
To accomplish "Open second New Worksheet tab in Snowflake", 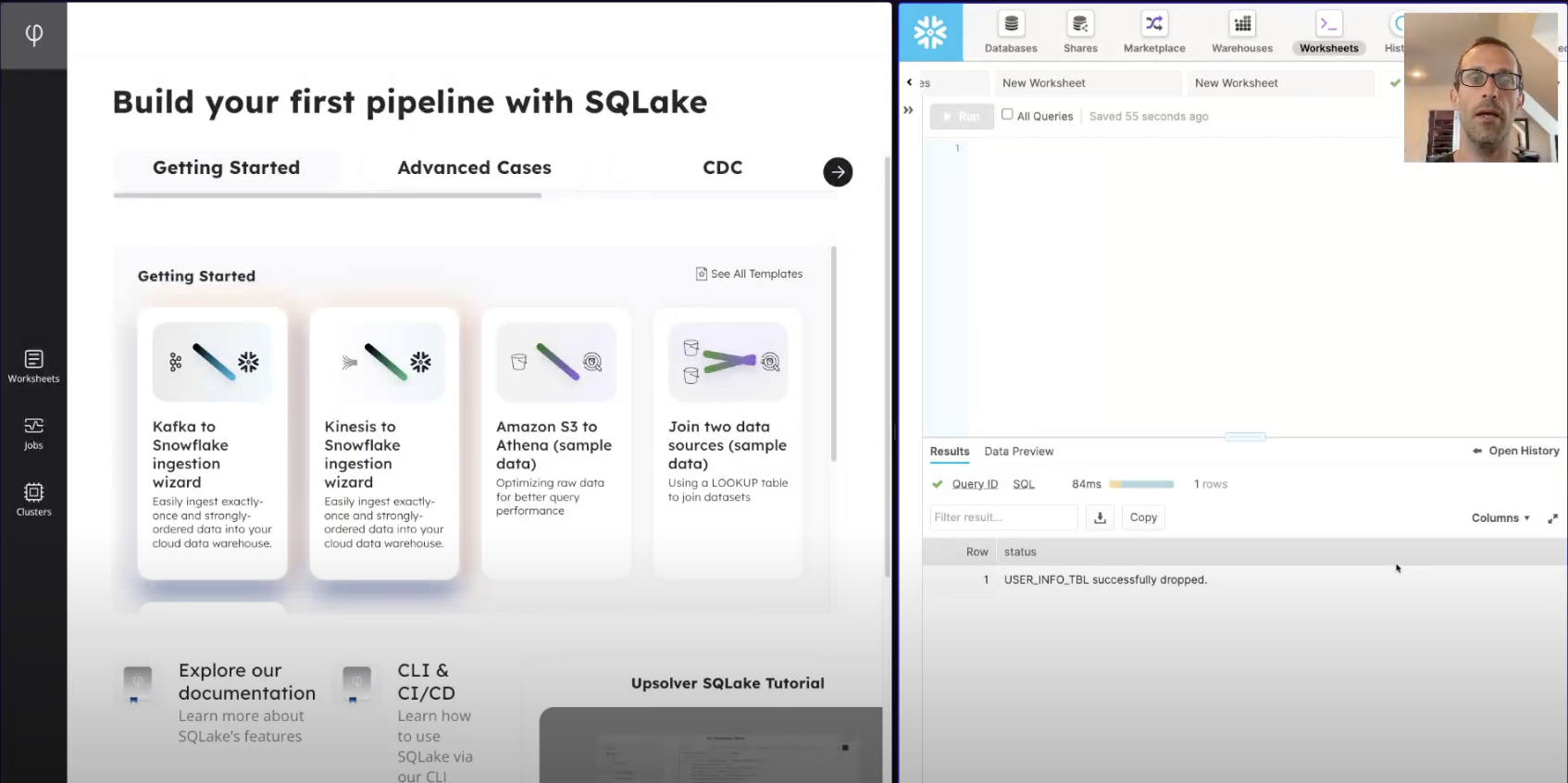I will pos(1280,83).
